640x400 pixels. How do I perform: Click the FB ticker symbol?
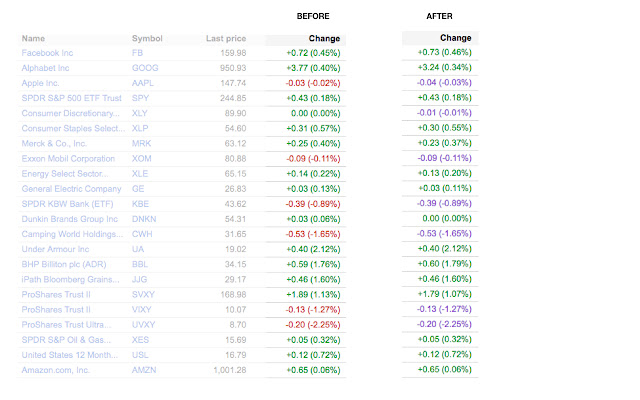click(138, 53)
